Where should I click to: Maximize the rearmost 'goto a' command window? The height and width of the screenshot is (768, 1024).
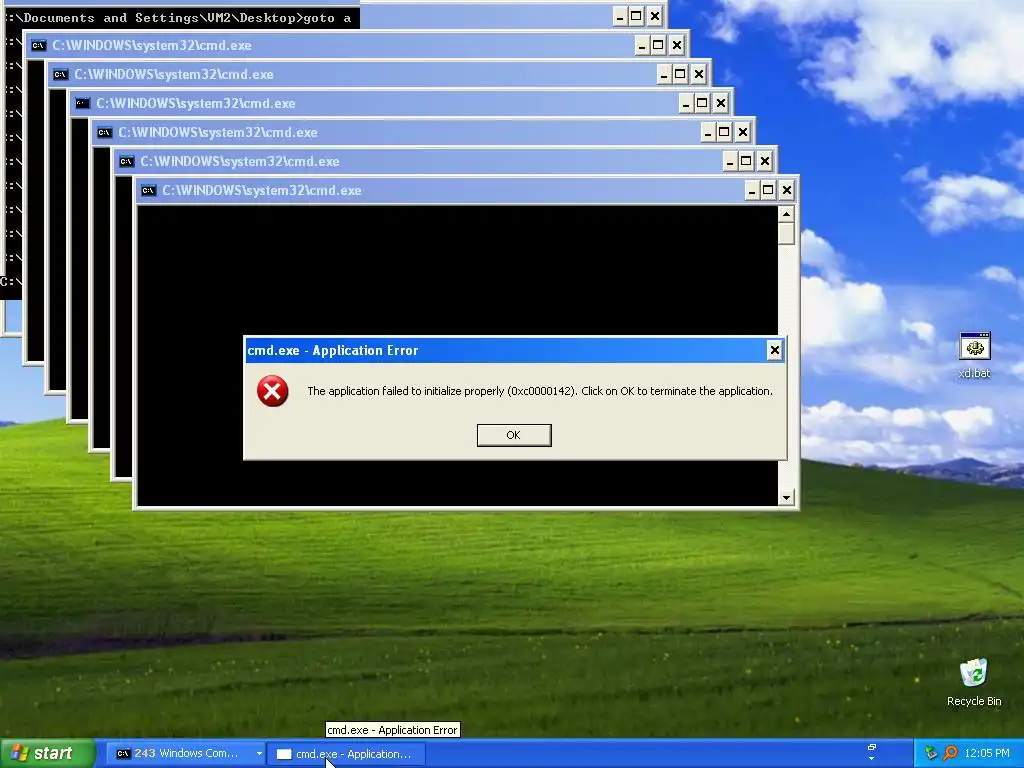(x=637, y=16)
